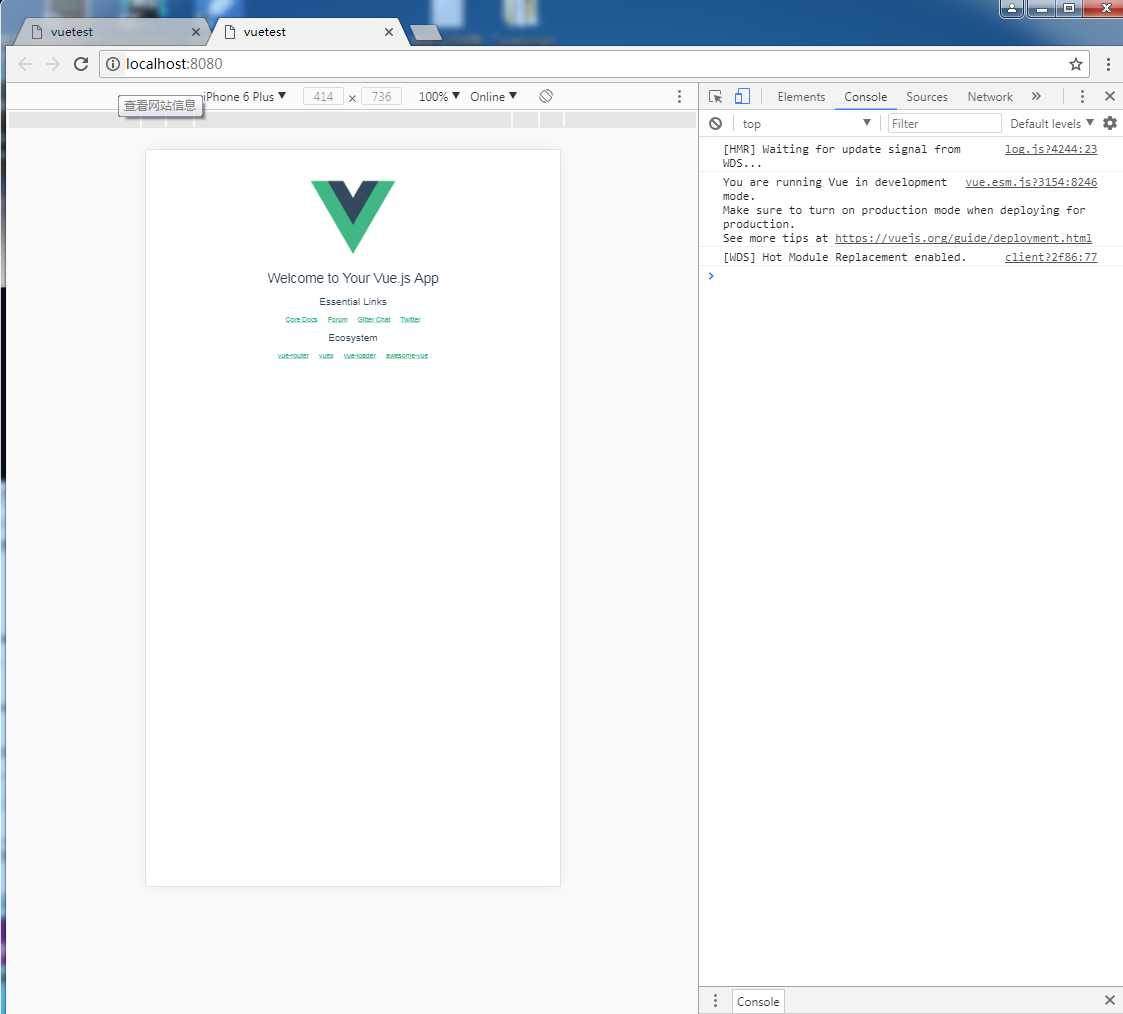This screenshot has height=1014, width=1123.
Task: Click the Vue logo image
Action: (x=352, y=216)
